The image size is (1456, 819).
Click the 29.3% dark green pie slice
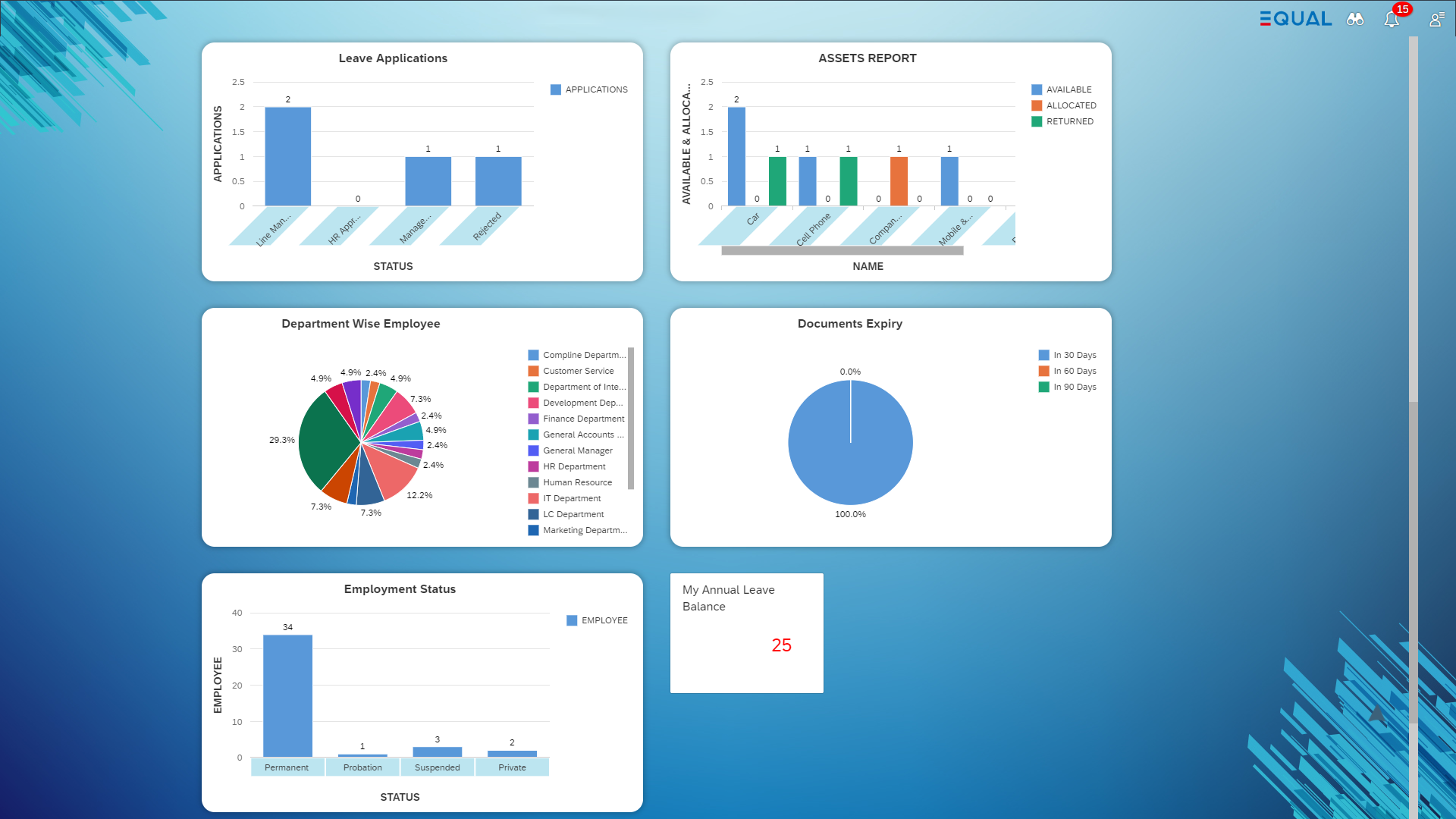click(326, 440)
